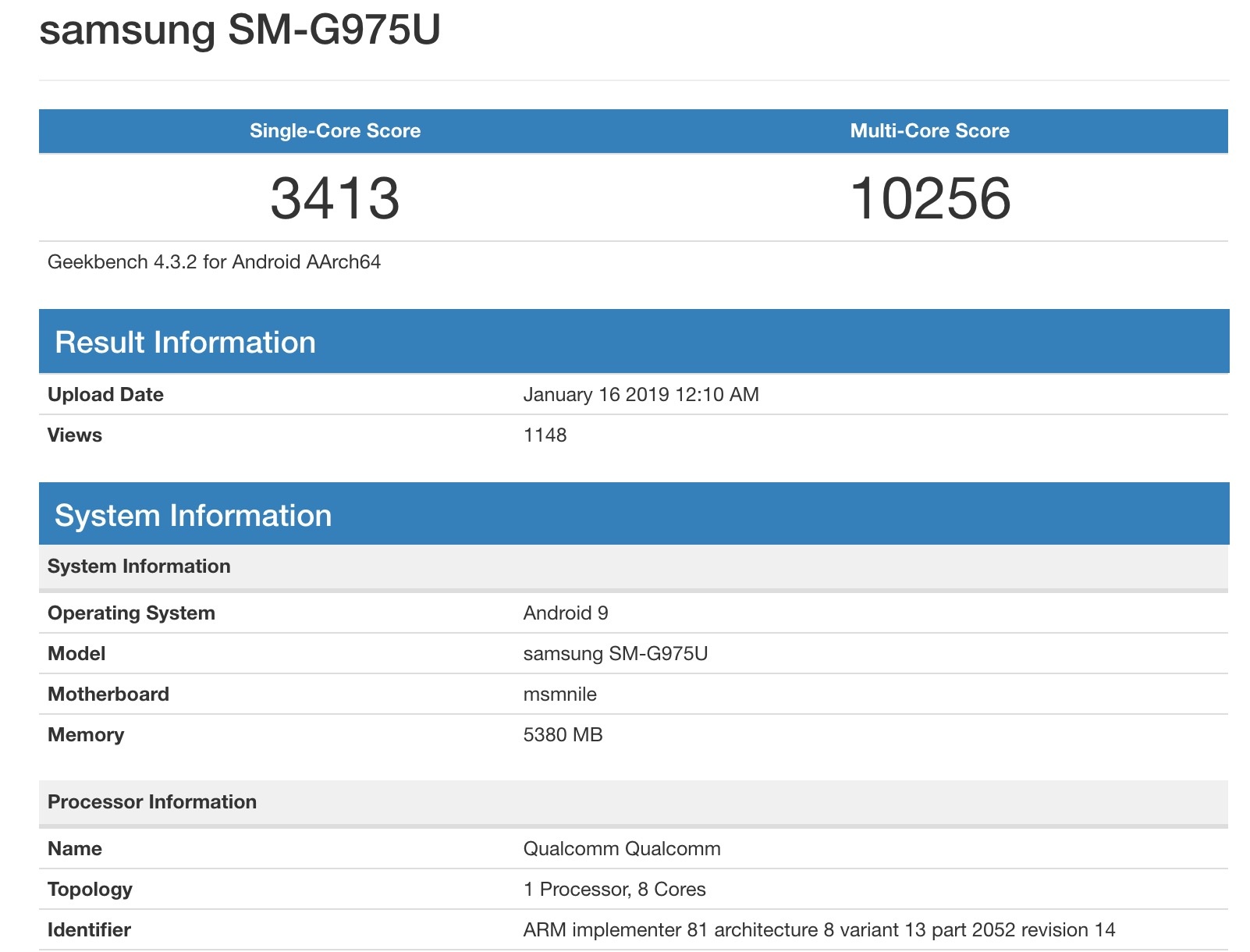Click the msmnile motherboard value
The image size is (1250, 952).
click(x=559, y=694)
